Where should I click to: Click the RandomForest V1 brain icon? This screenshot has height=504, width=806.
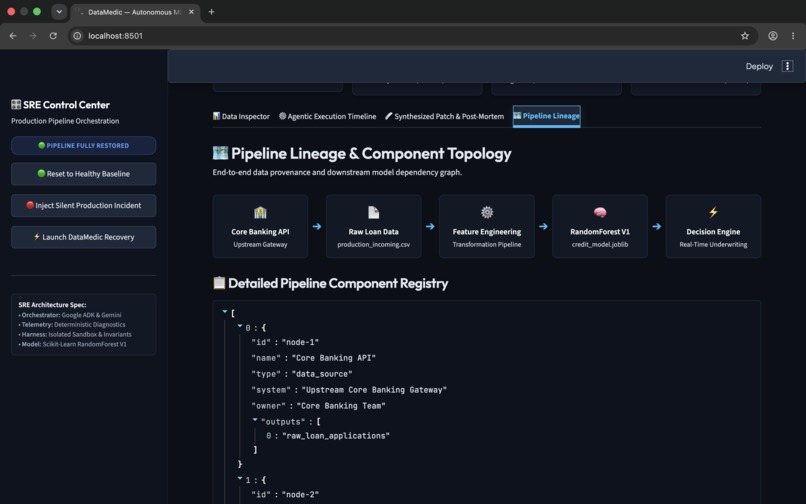[600, 212]
